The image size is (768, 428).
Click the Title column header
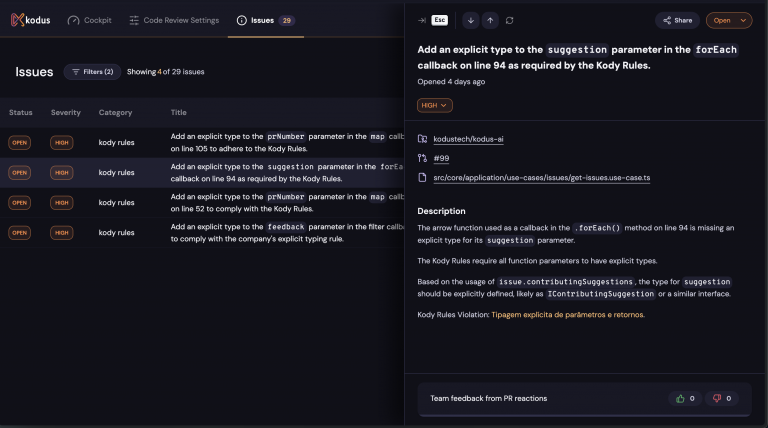tap(178, 113)
